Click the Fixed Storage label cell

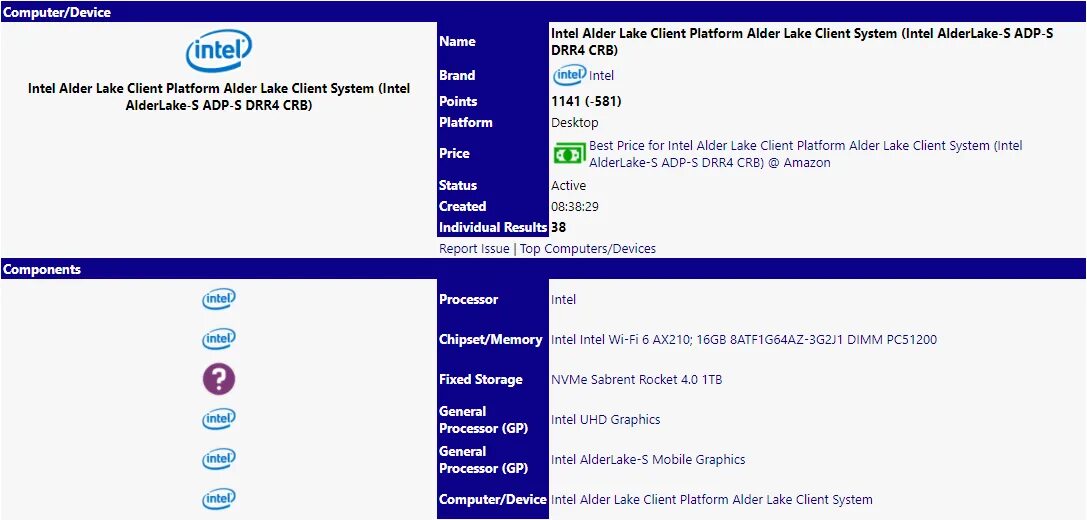[493, 379]
